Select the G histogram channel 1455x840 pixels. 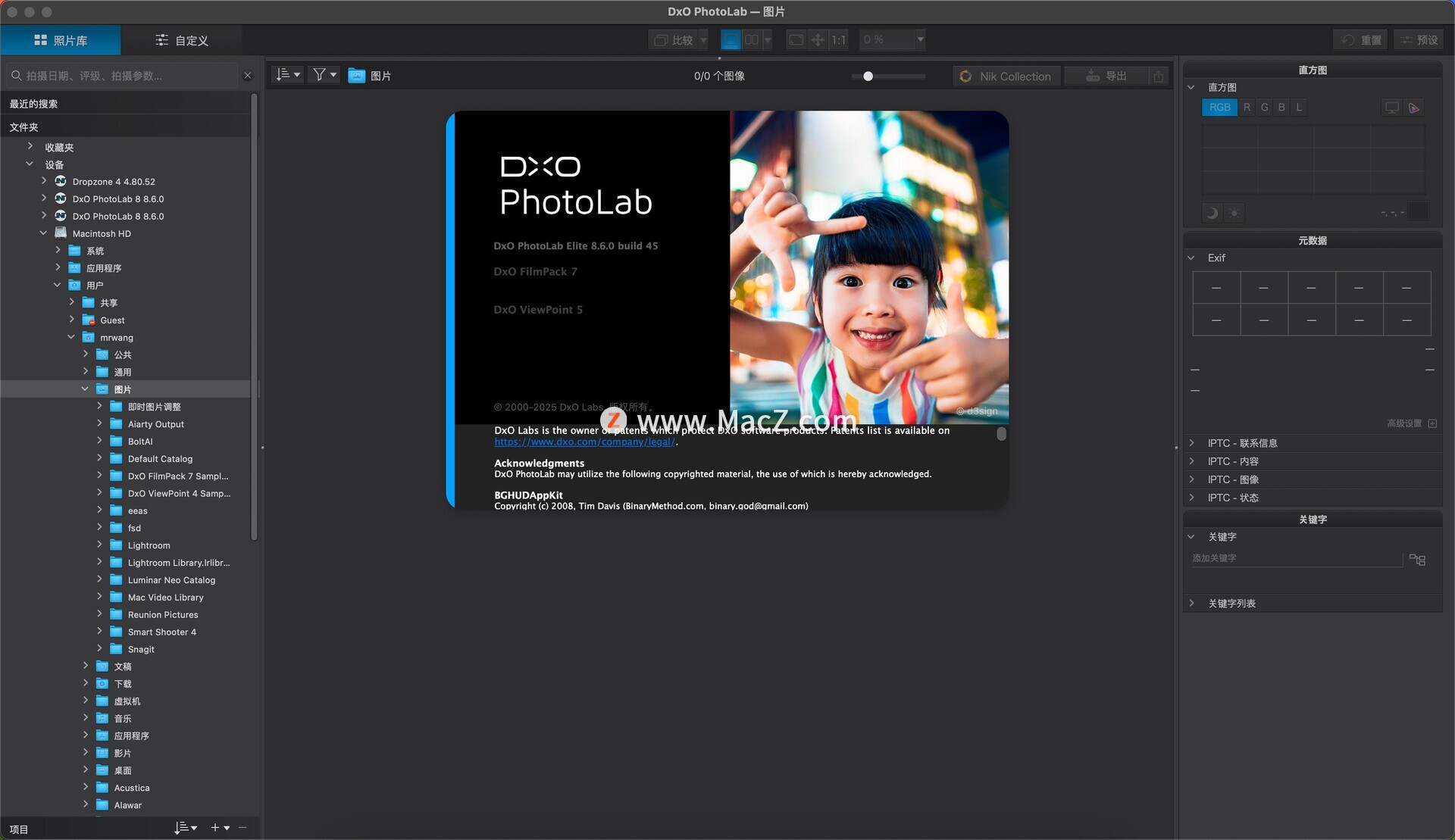[x=1264, y=108]
